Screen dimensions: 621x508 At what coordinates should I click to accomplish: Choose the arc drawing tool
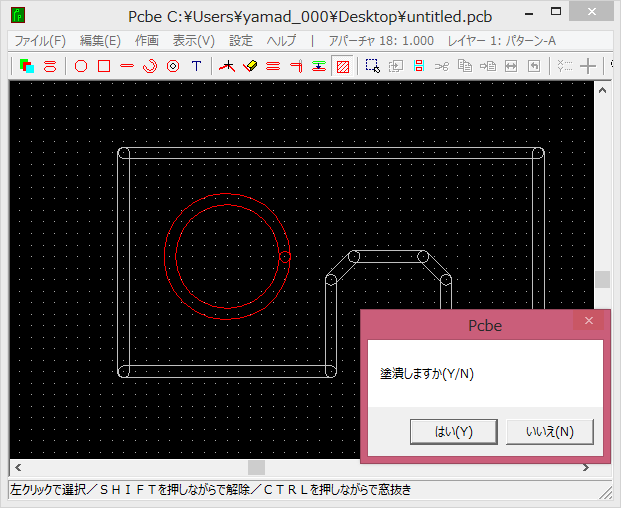pyautogui.click(x=150, y=66)
